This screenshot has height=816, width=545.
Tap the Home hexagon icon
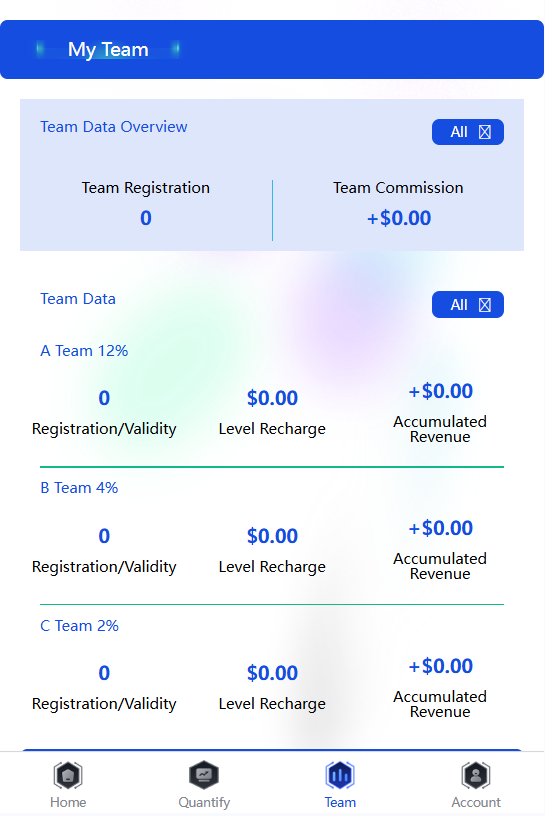(68, 775)
